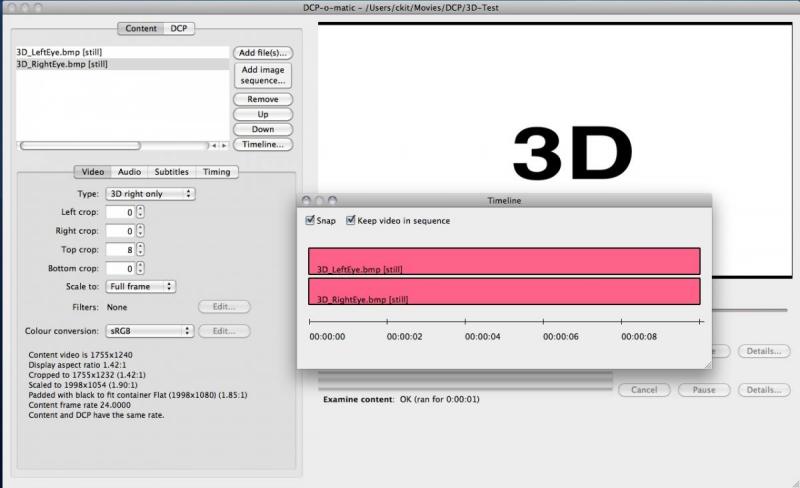Viewport: 800px width, 488px height.
Task: Open the Audio tab
Action: pos(129,172)
